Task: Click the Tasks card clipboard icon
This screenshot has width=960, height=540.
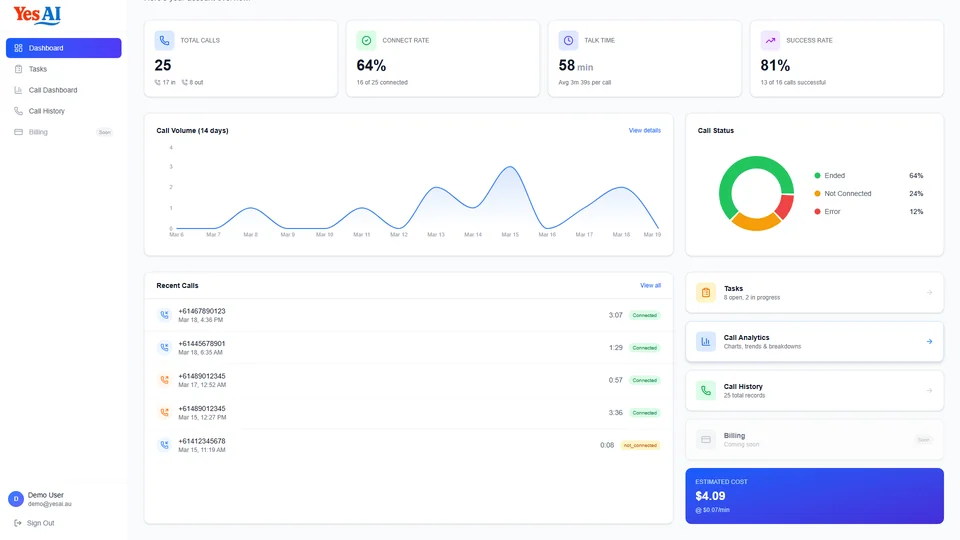Action: point(706,293)
